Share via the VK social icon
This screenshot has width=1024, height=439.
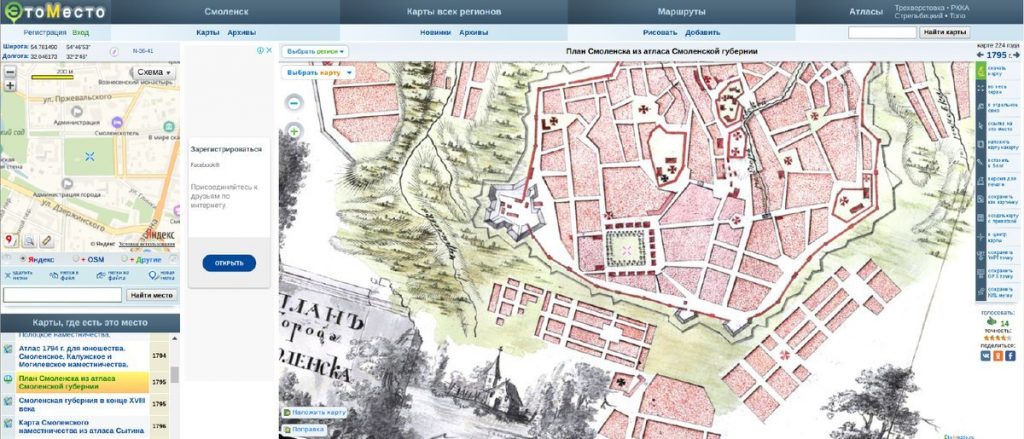tap(985, 355)
